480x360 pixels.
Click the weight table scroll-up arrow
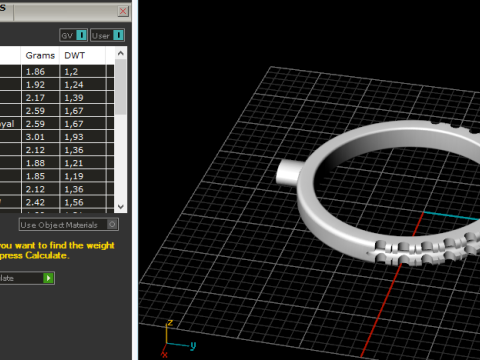coord(121,53)
